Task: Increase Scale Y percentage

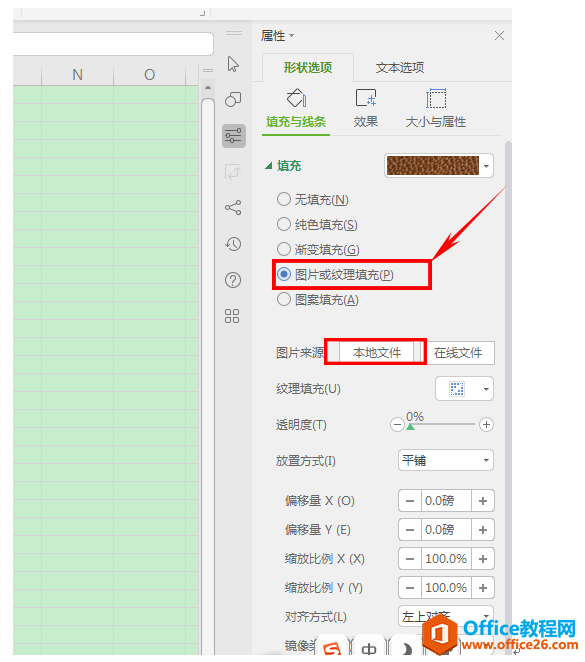Action: (483, 587)
